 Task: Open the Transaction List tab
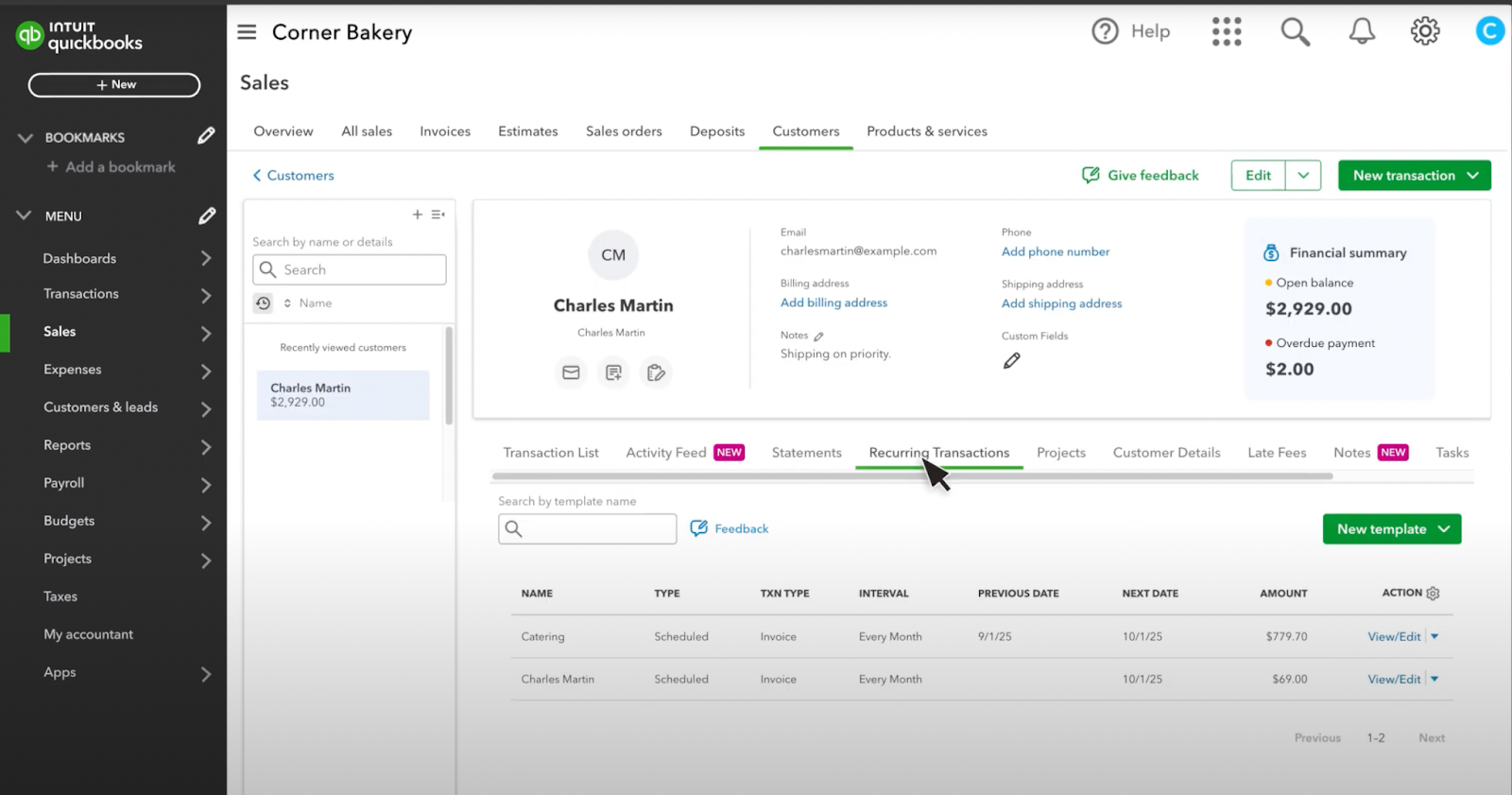(551, 453)
